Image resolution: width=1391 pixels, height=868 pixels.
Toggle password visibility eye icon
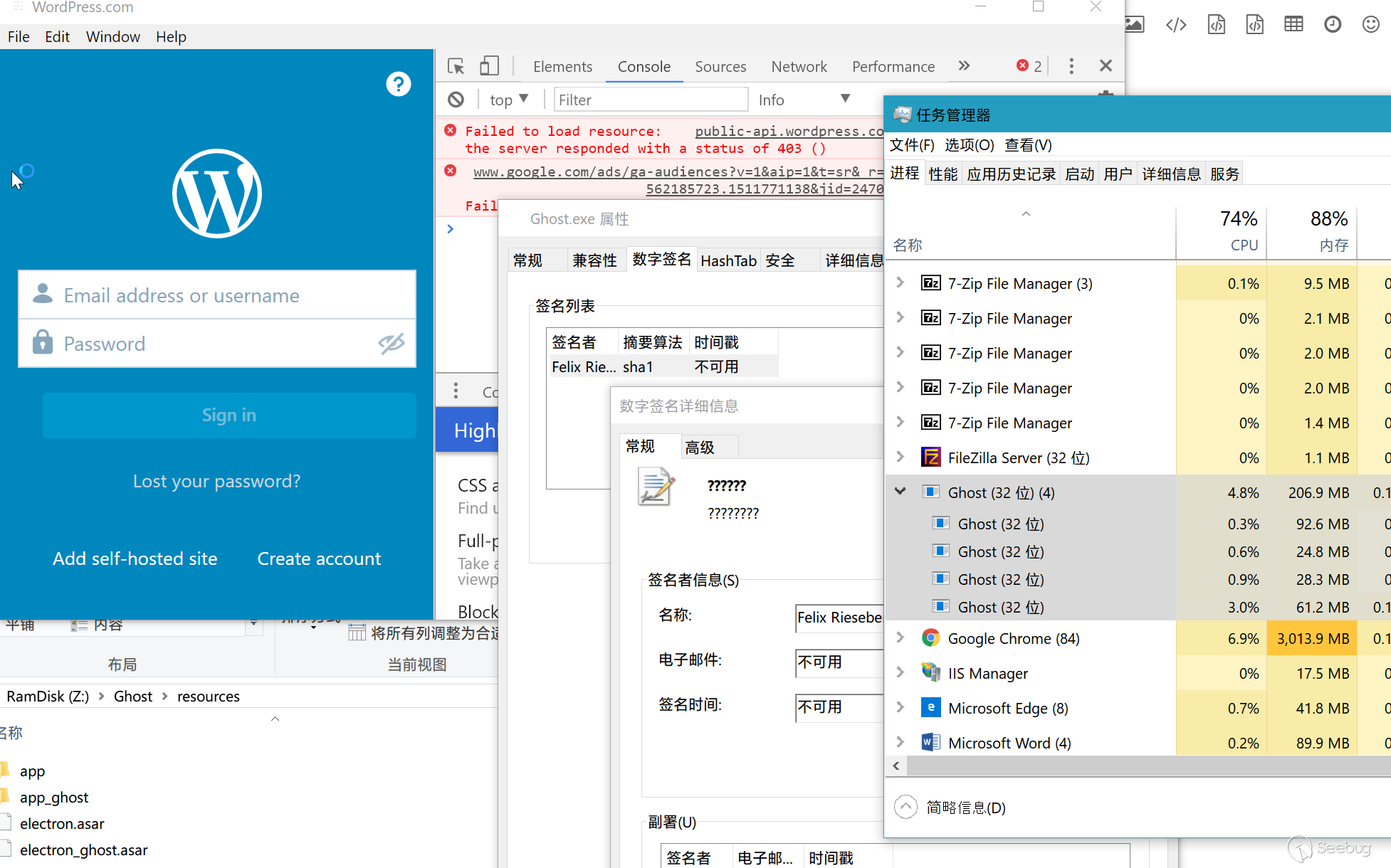coord(391,344)
